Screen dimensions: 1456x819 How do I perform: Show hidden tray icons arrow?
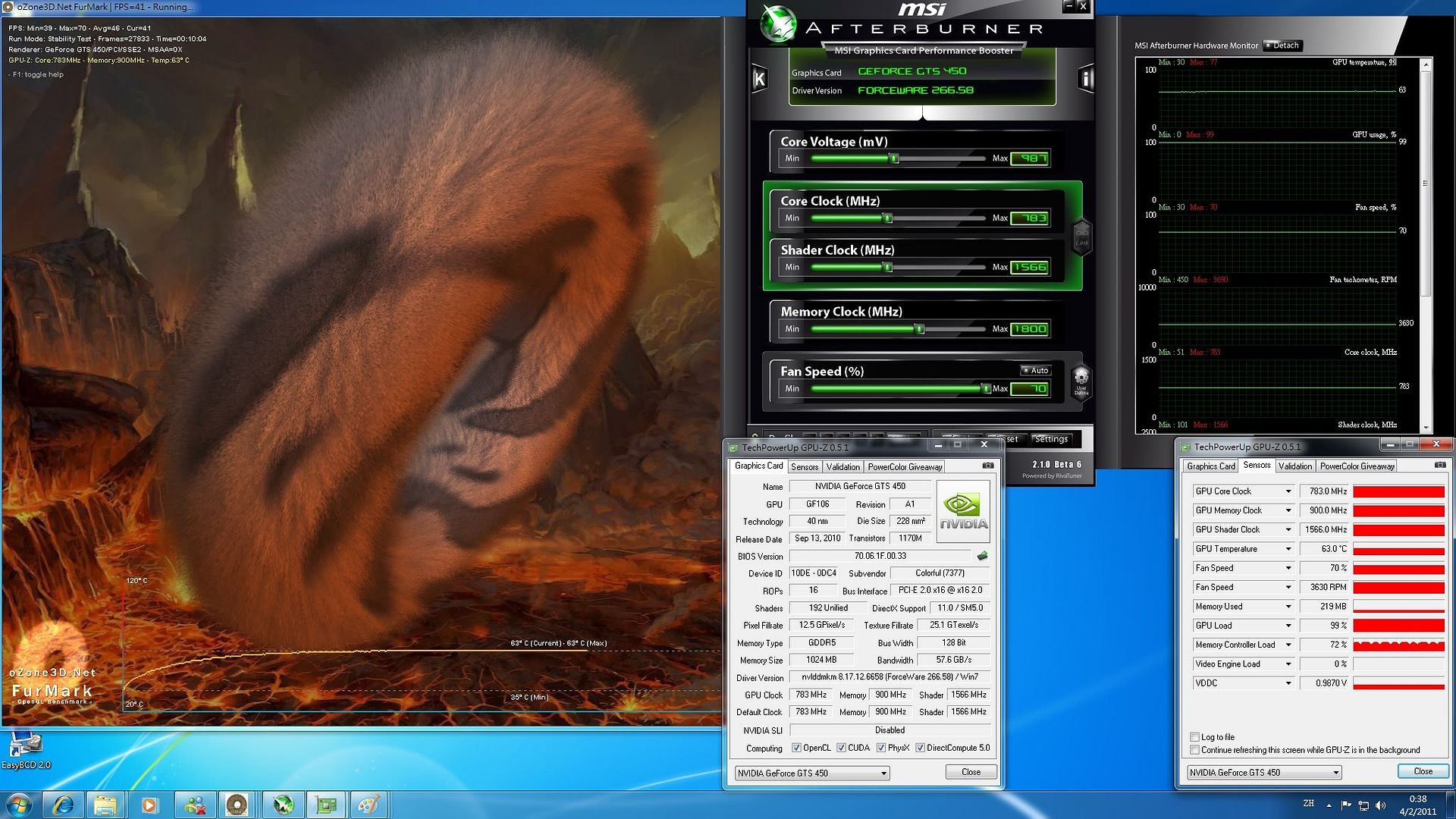(x=1329, y=805)
